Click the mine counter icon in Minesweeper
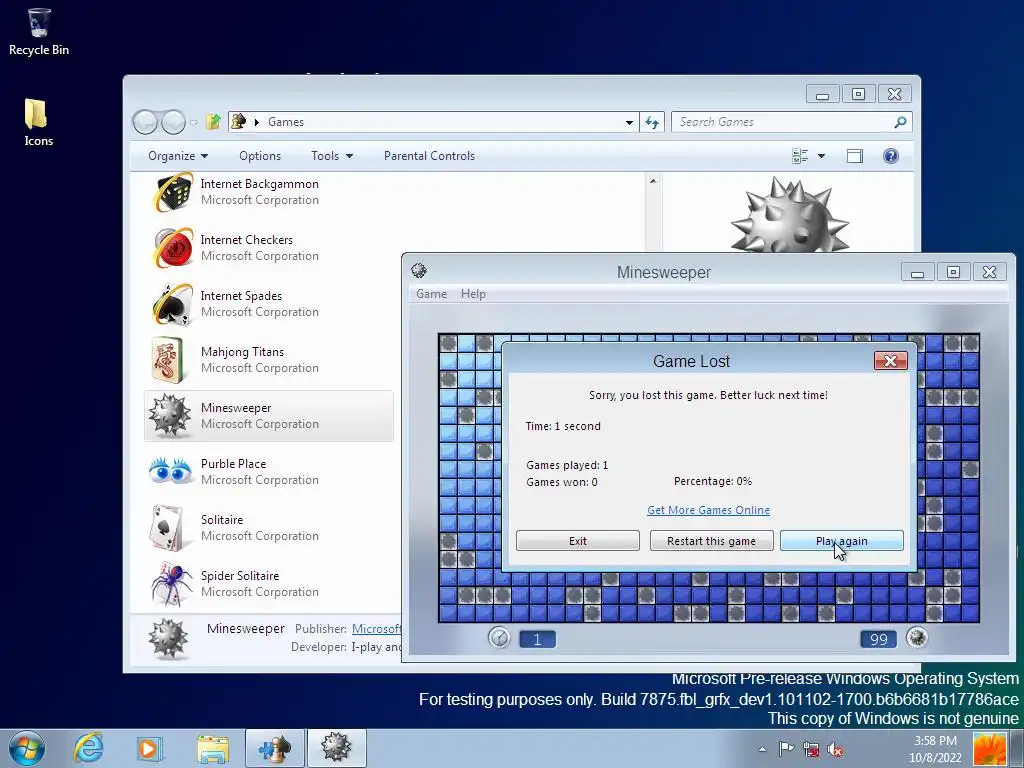Image resolution: width=1024 pixels, height=768 pixels. click(917, 637)
